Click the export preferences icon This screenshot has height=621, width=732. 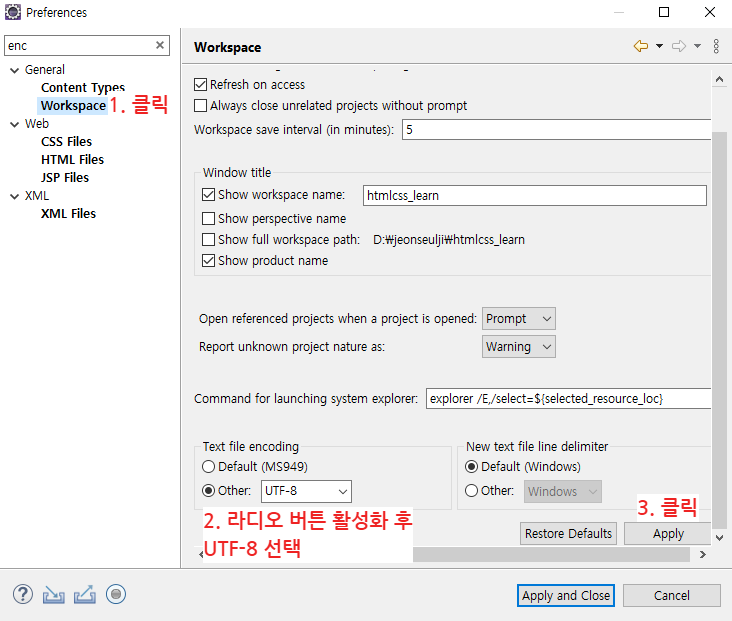click(x=84, y=594)
